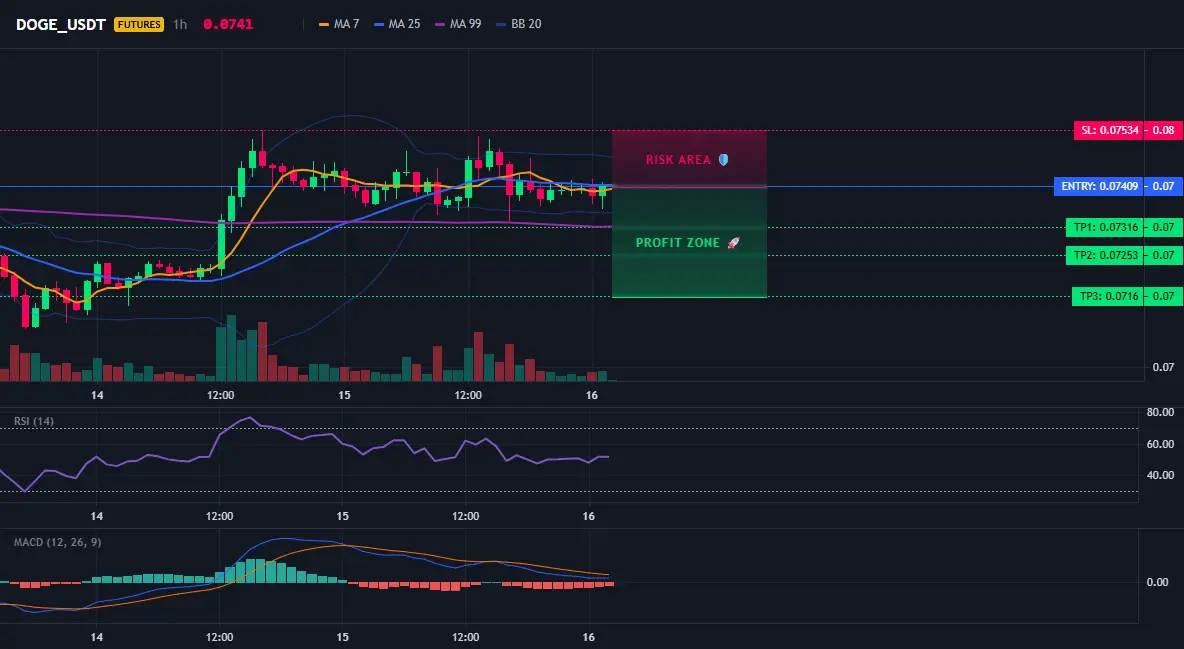Click the 60.00 RSI axis value
Screen dimensions: 1184x649
[1160, 444]
